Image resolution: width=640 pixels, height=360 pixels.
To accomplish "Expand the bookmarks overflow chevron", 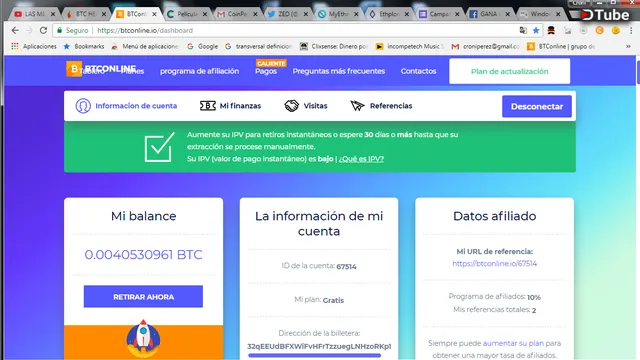I will point(628,47).
